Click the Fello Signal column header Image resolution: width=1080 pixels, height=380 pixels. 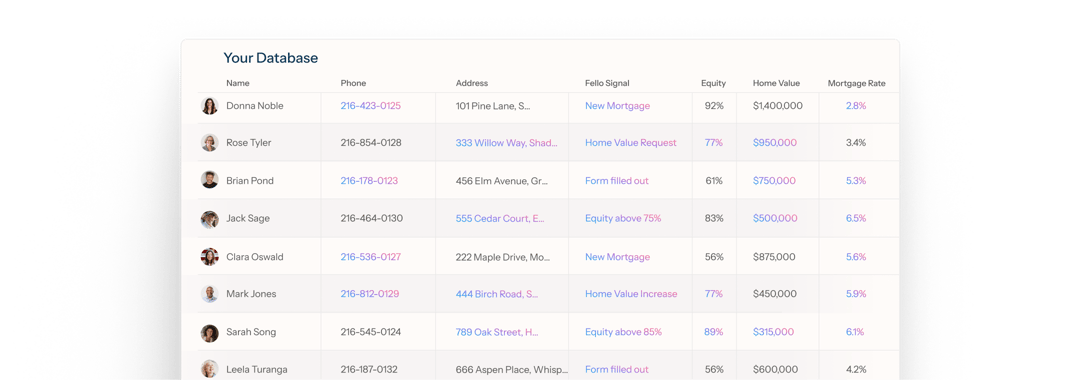point(607,83)
